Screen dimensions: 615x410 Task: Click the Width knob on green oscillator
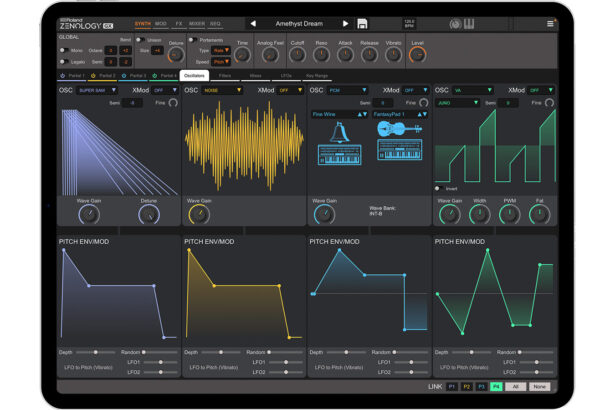point(479,215)
